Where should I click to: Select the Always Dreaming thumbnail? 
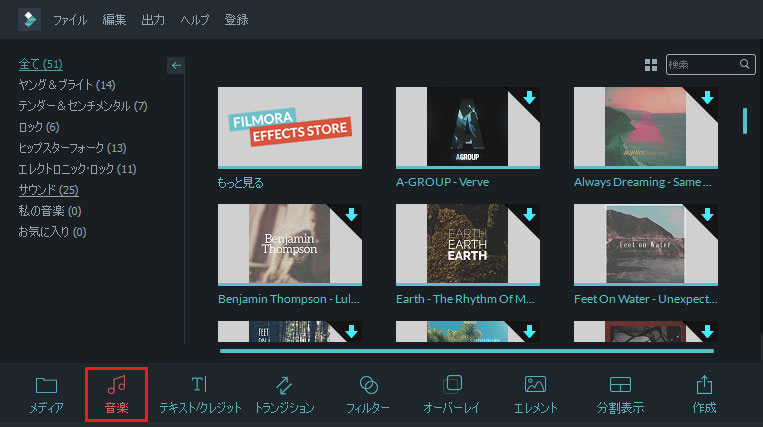pyautogui.click(x=646, y=127)
